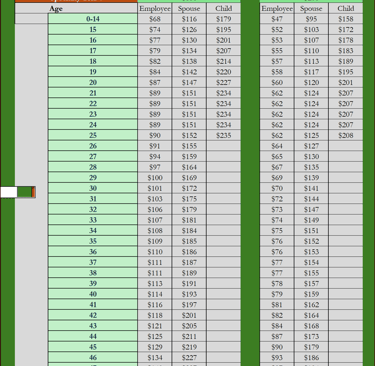Click the age 40 label cell
This screenshot has width=375, height=366.
93,294
